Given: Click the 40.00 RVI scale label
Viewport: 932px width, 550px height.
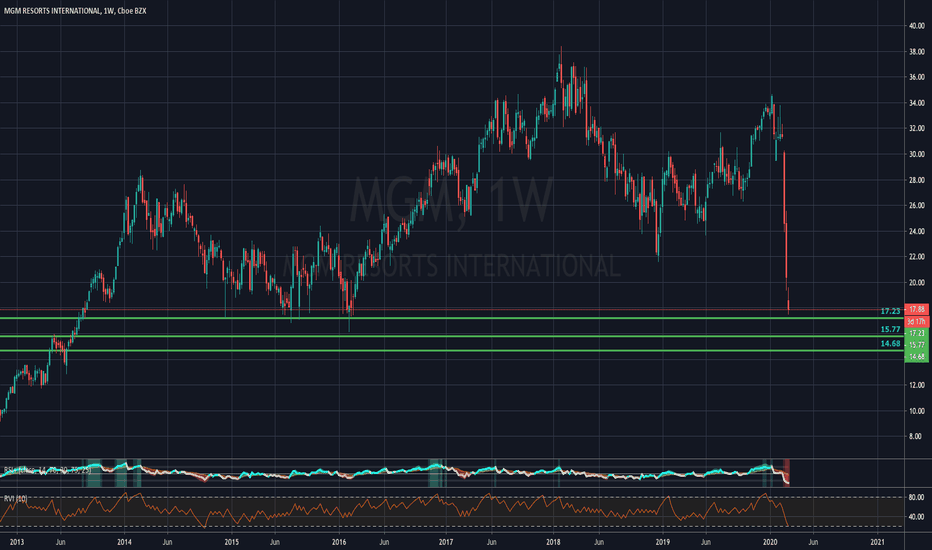Looking at the screenshot, I should click(x=916, y=517).
